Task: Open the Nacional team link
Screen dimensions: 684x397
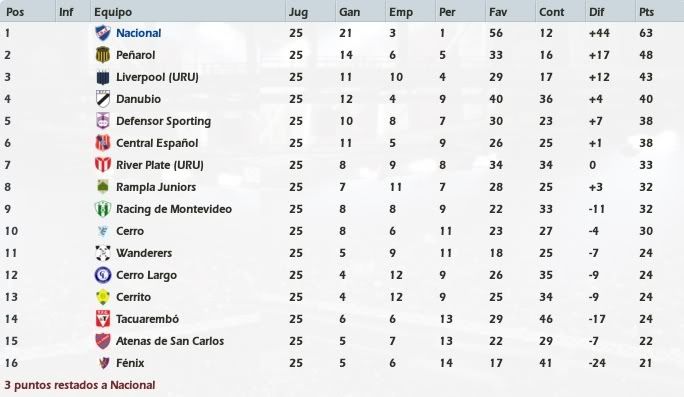Action: point(138,33)
